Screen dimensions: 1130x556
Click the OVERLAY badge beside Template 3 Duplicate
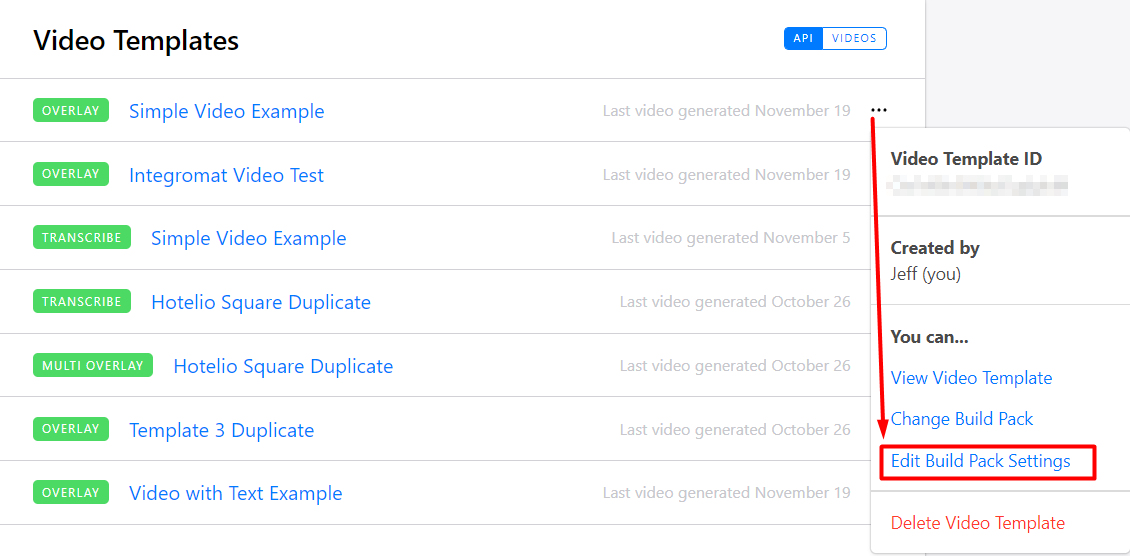coord(70,429)
